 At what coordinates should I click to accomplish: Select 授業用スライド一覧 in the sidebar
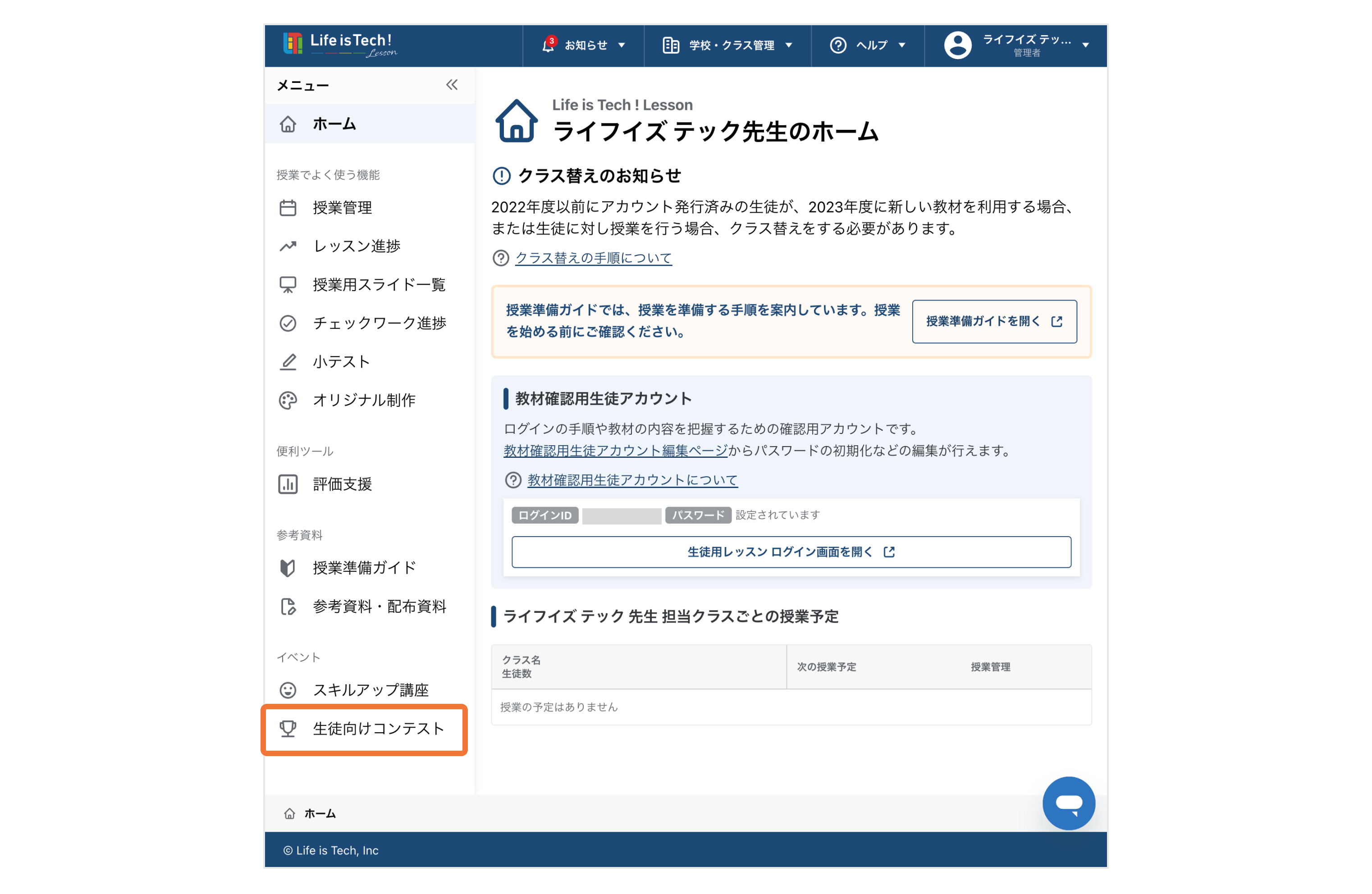tap(379, 285)
